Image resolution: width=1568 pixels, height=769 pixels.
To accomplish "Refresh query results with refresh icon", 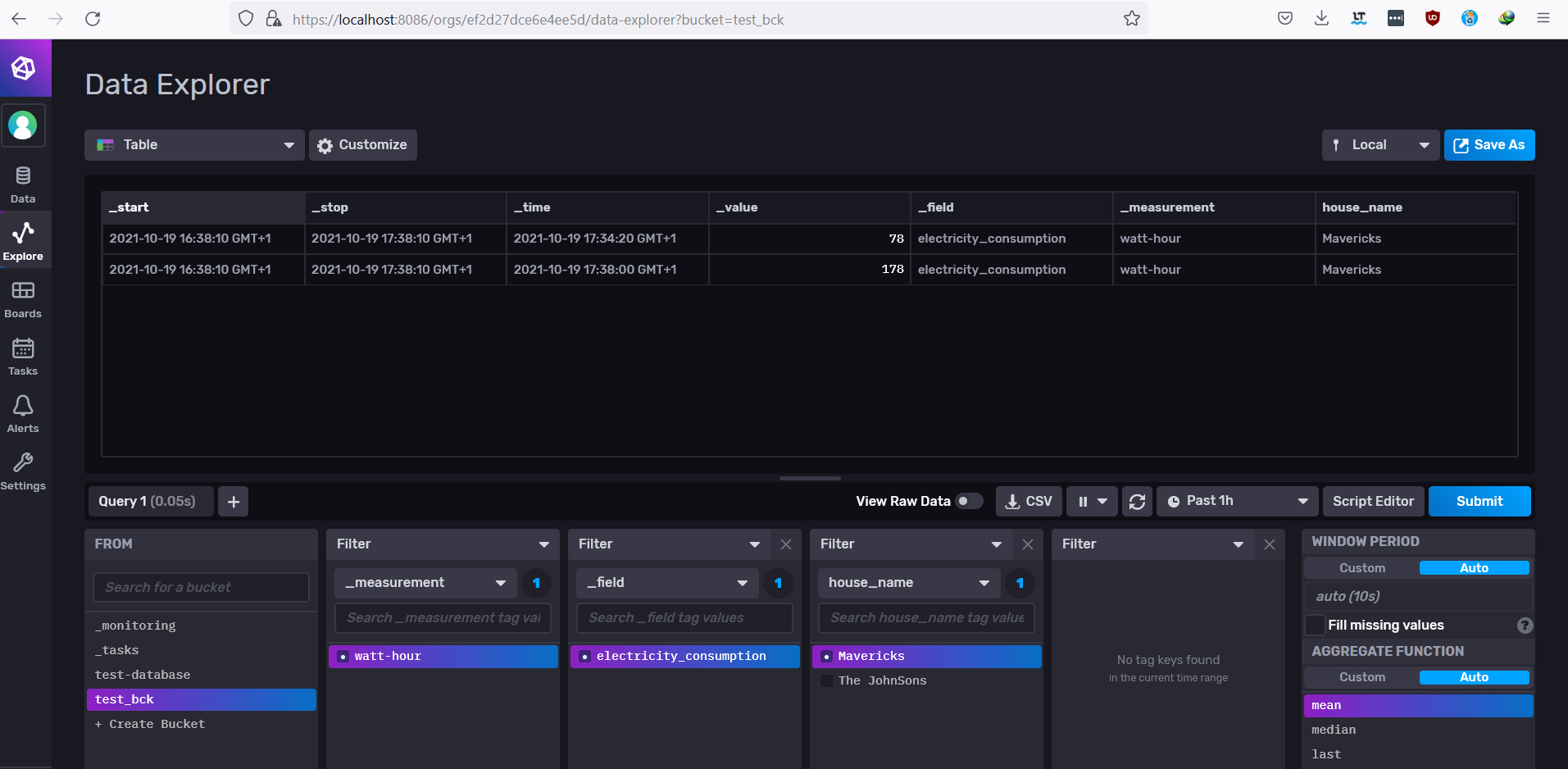I will coord(1137,501).
